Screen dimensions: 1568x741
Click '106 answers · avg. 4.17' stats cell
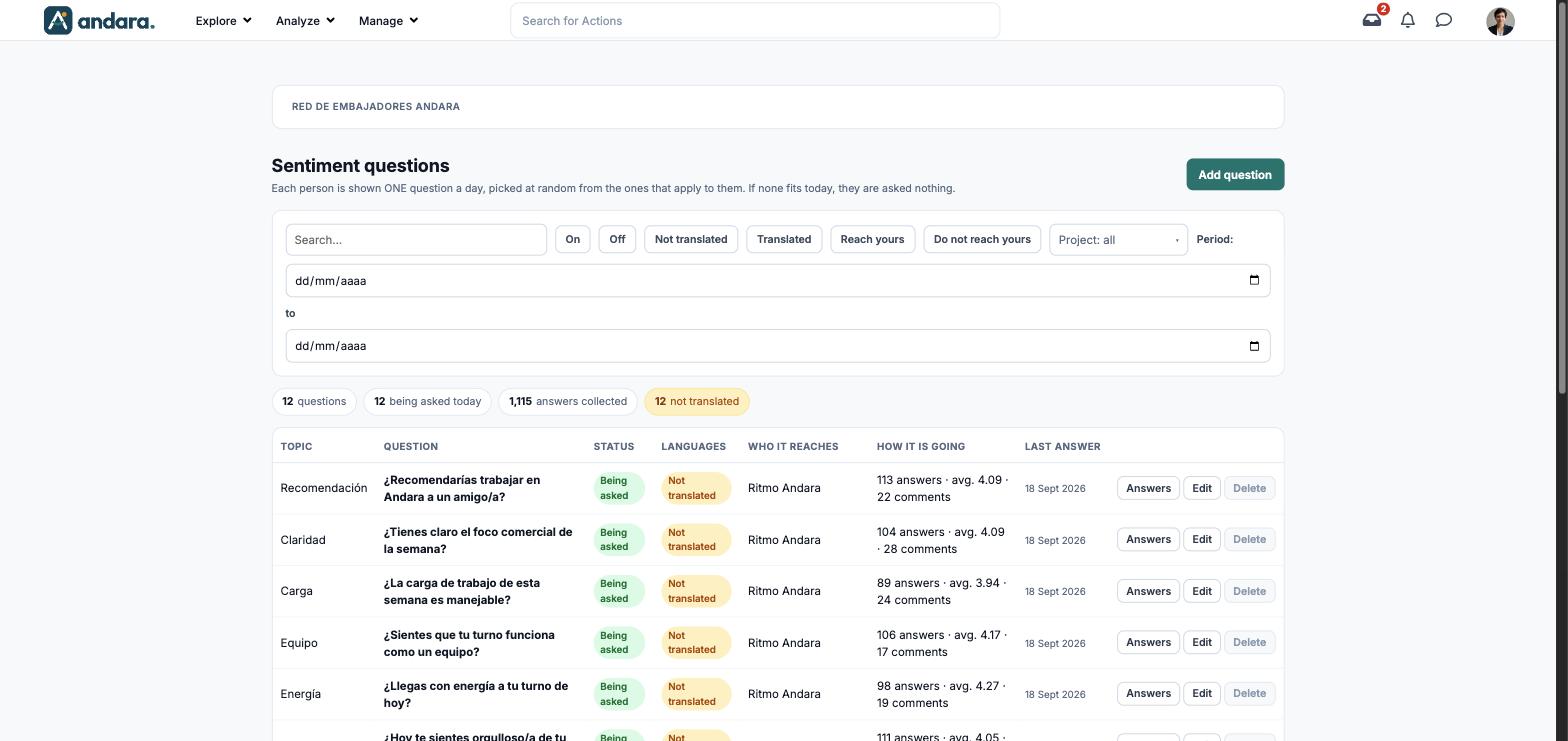tap(942, 643)
